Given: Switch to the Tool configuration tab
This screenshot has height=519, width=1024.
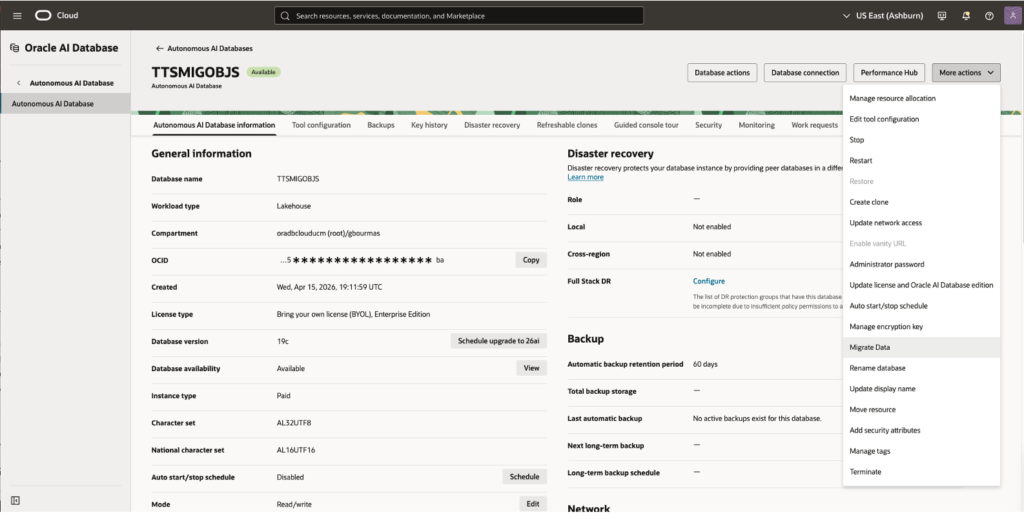Looking at the screenshot, I should [x=321, y=125].
